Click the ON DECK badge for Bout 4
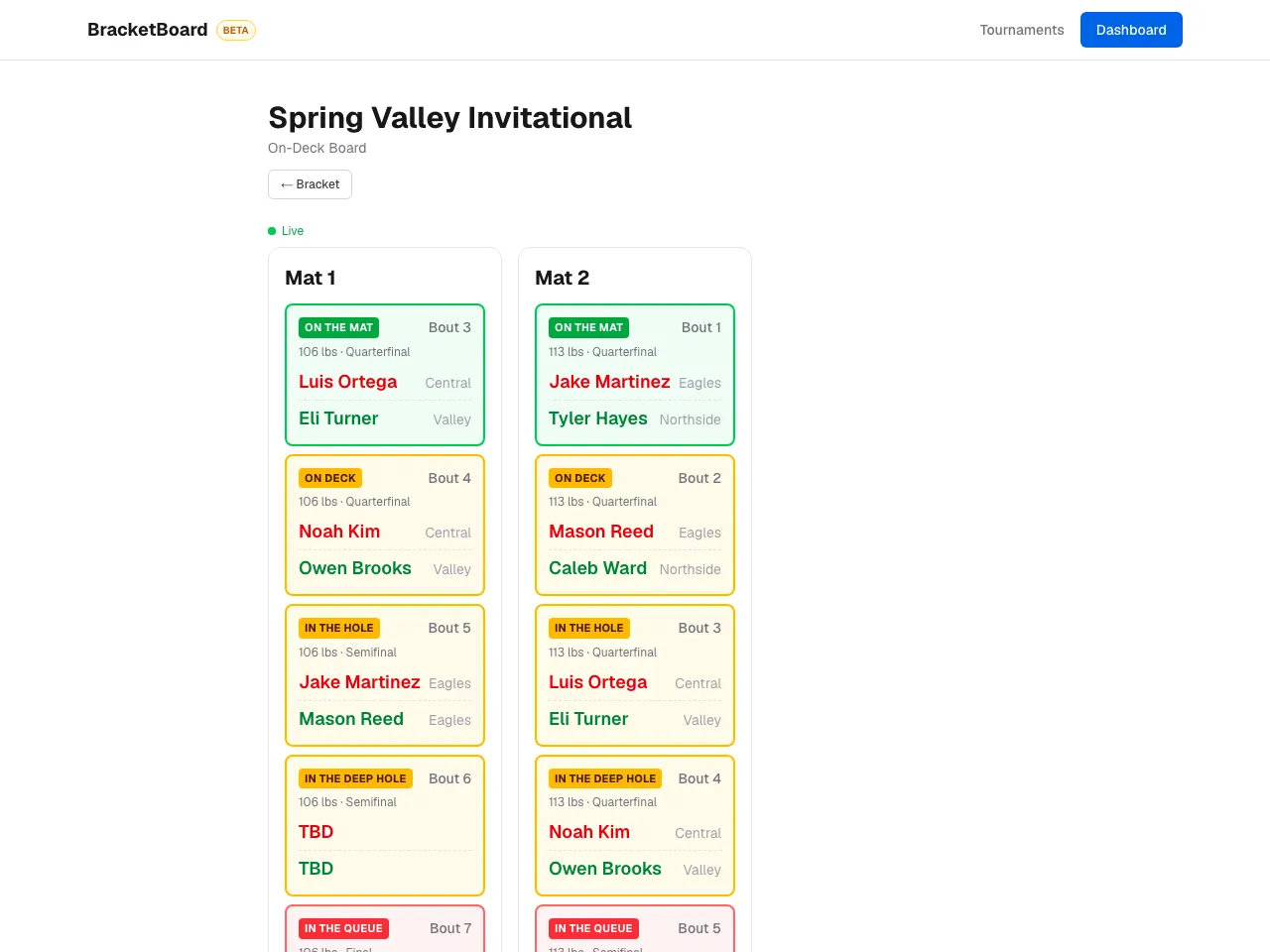The image size is (1270, 952). 329,478
